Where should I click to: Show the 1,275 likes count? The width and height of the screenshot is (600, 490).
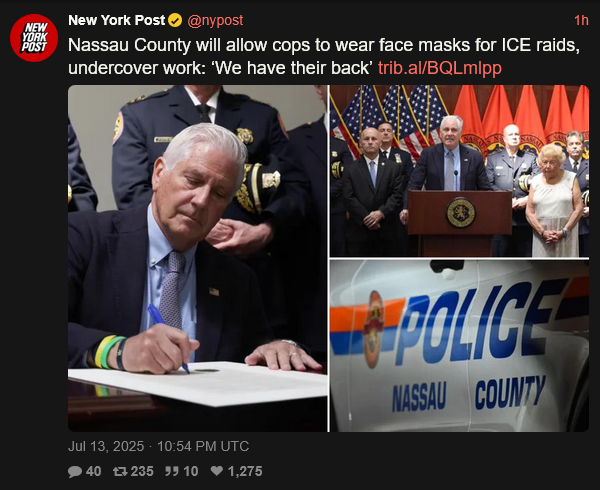click(x=245, y=471)
